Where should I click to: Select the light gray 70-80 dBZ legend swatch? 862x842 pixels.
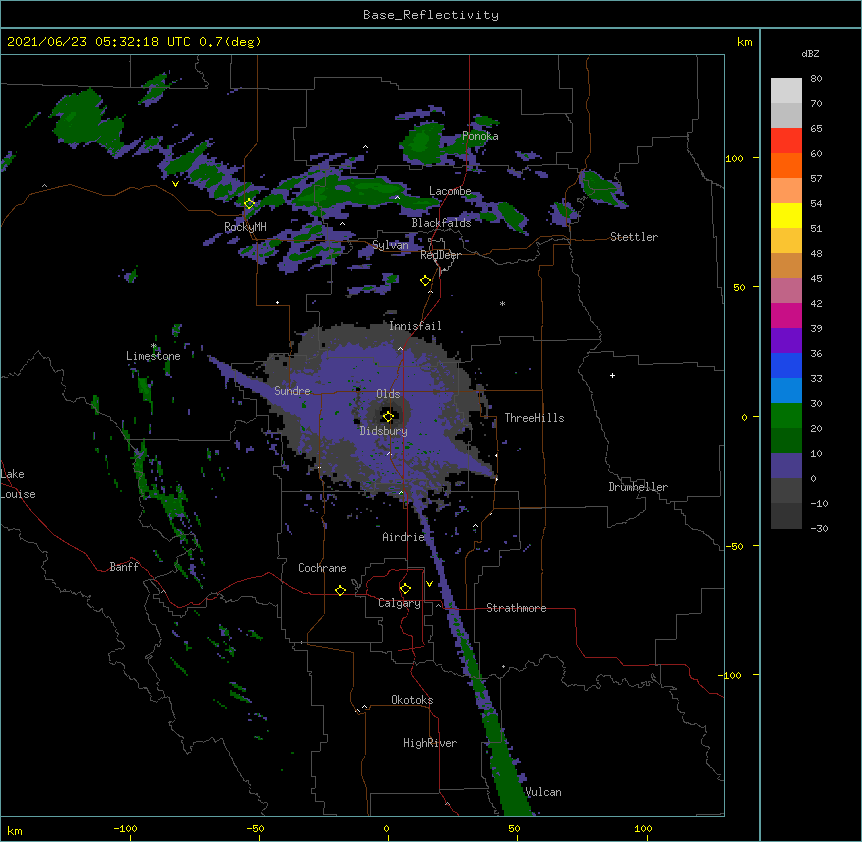786,91
